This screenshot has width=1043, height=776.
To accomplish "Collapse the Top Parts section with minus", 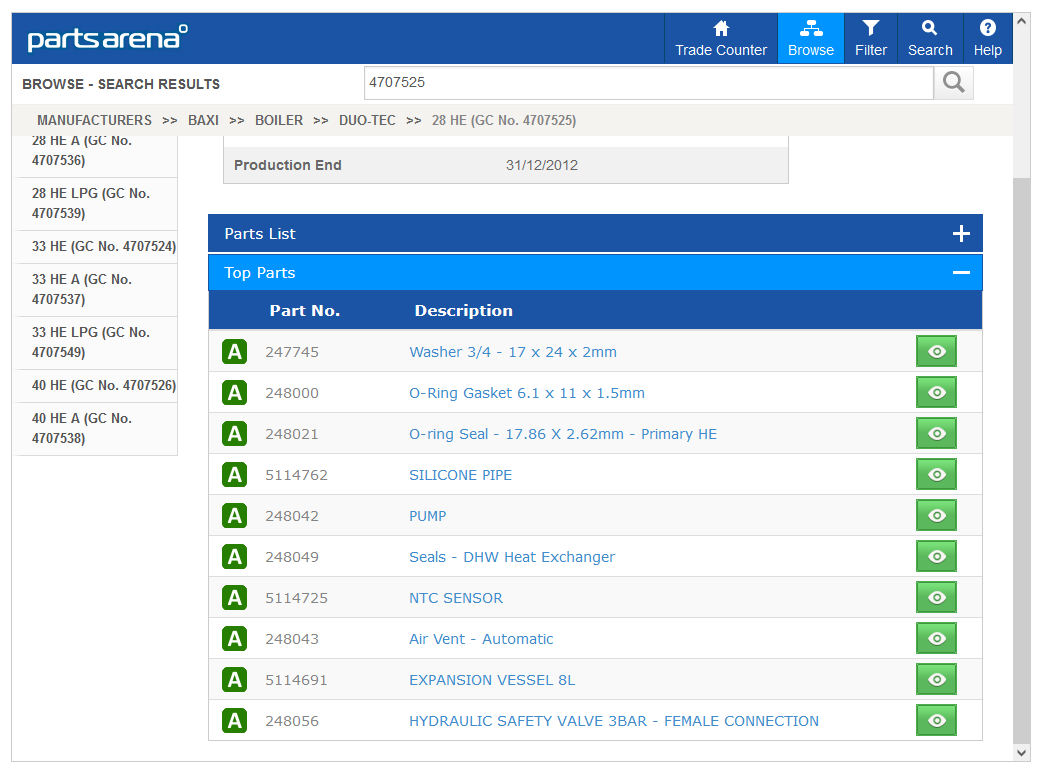I will (961, 273).
